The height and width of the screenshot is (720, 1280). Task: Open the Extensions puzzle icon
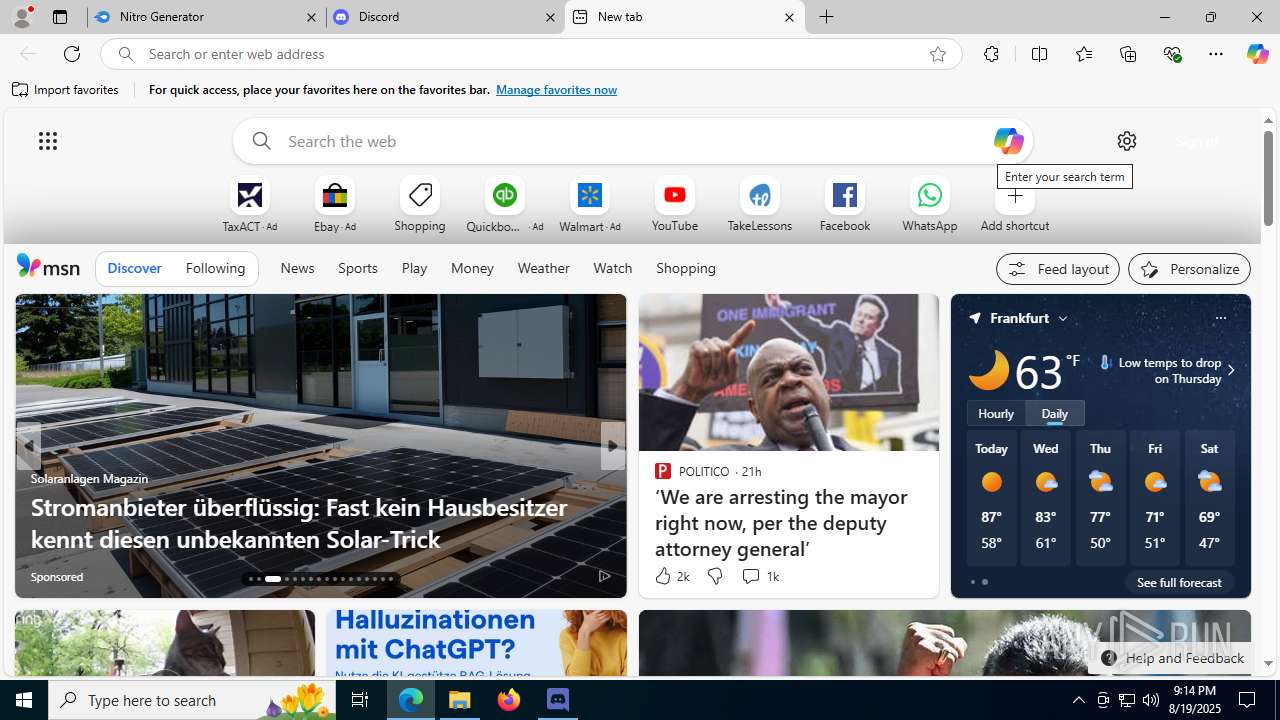pyautogui.click(x=991, y=54)
